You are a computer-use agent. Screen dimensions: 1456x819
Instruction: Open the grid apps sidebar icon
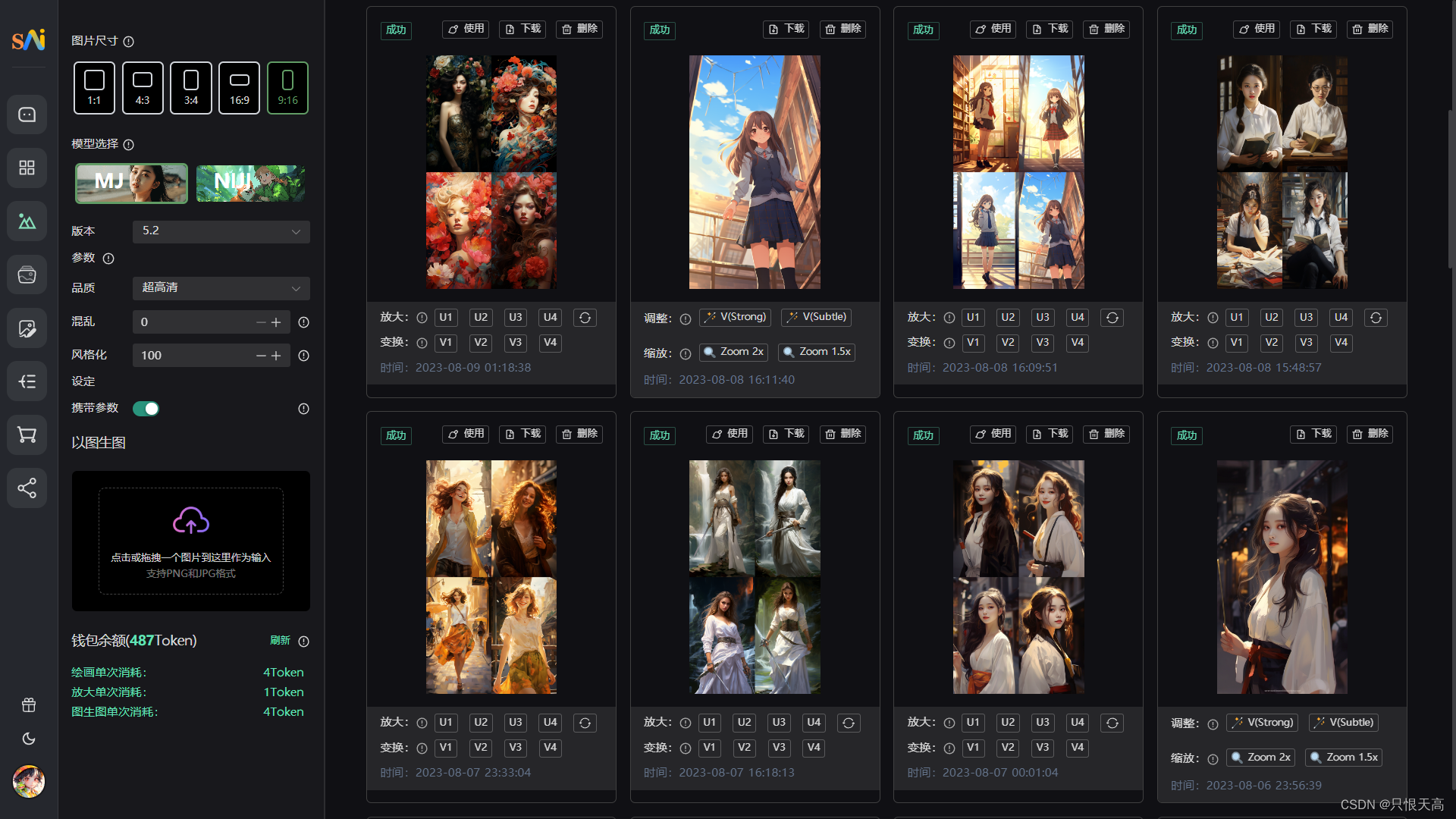(x=27, y=168)
